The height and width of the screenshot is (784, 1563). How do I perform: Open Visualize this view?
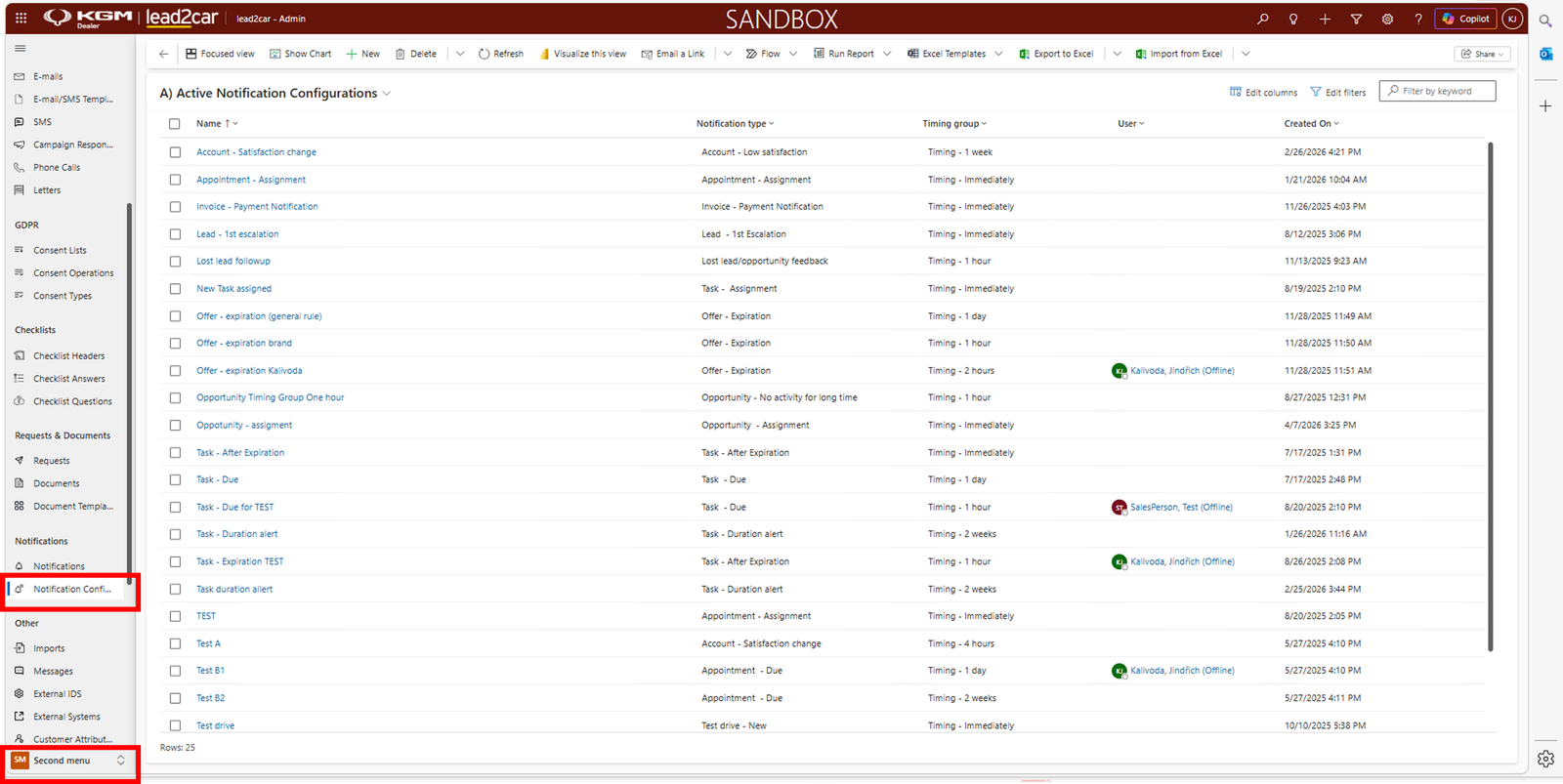[x=583, y=54]
